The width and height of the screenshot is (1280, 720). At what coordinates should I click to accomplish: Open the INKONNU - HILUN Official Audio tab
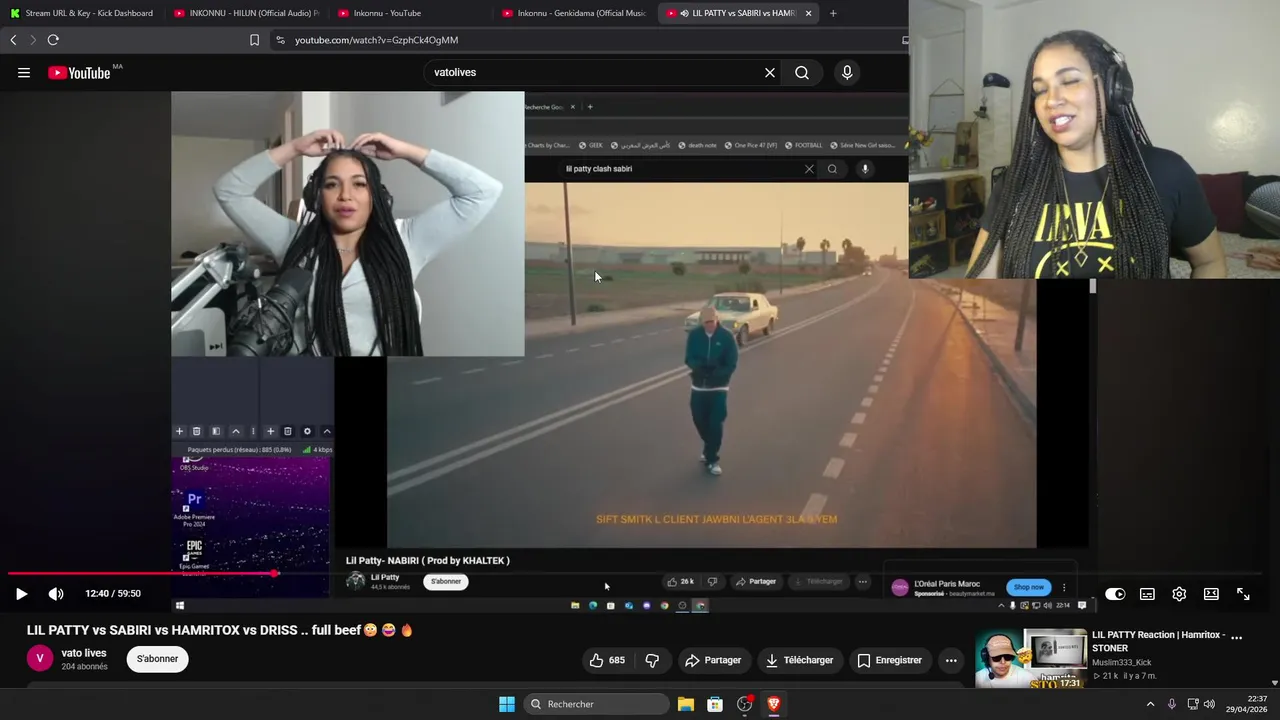click(x=246, y=13)
